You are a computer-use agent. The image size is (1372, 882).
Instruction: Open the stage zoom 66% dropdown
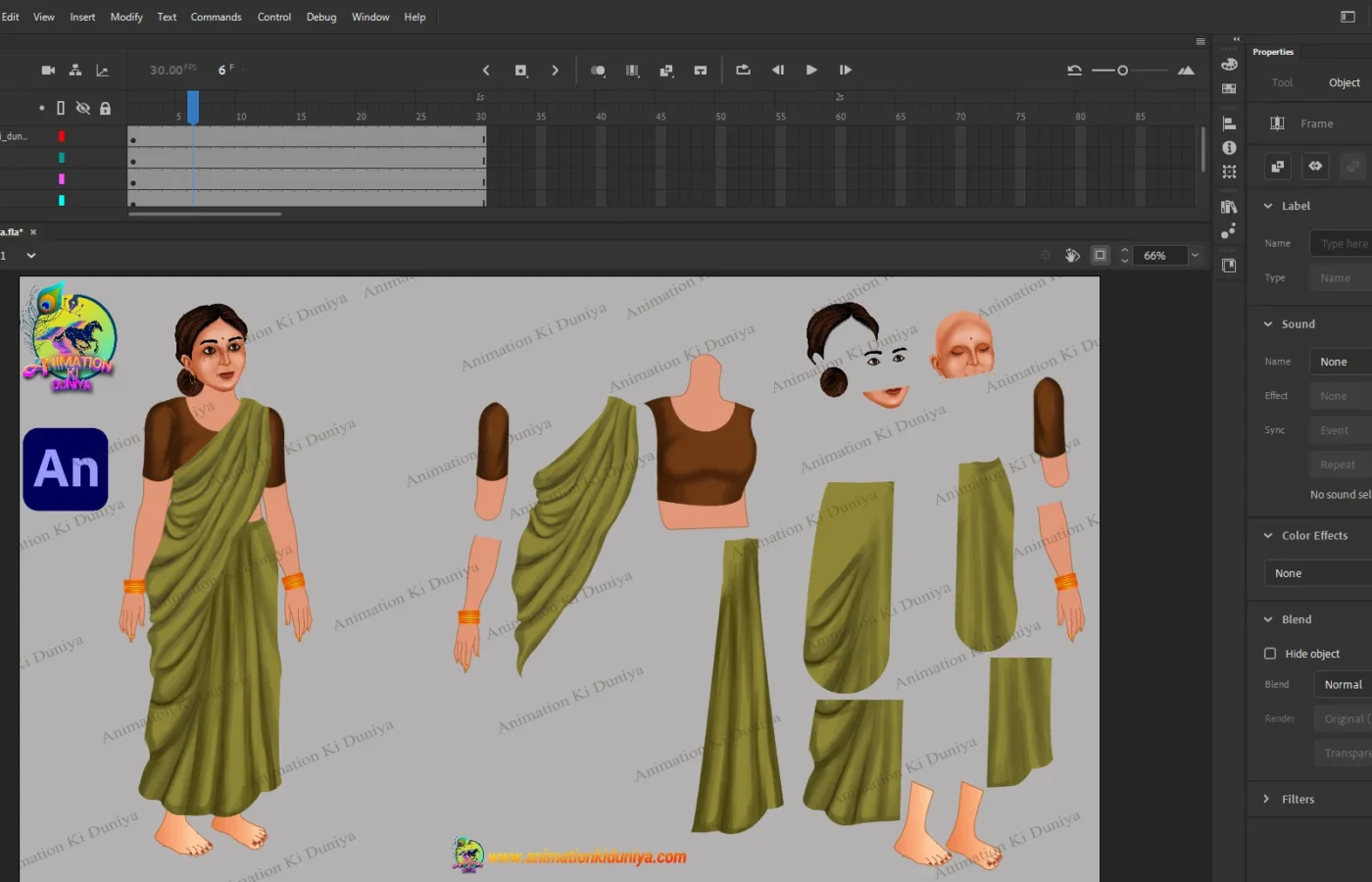[x=1195, y=256]
